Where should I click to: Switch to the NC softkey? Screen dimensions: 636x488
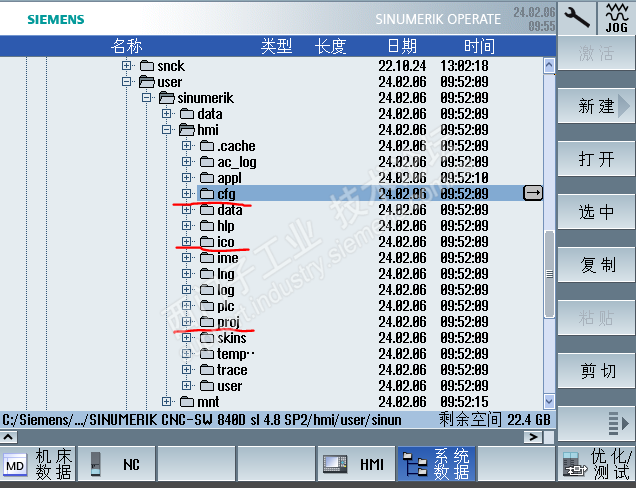tap(116, 464)
